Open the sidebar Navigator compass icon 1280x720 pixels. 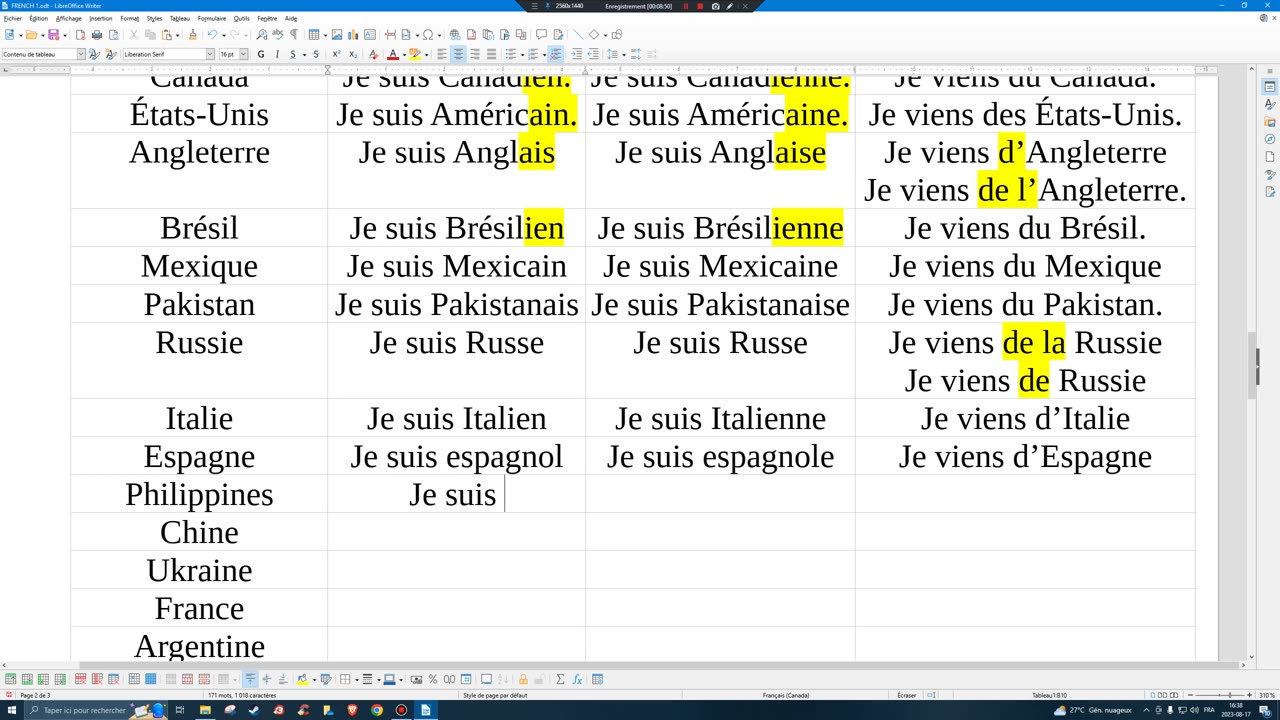click(x=1270, y=139)
